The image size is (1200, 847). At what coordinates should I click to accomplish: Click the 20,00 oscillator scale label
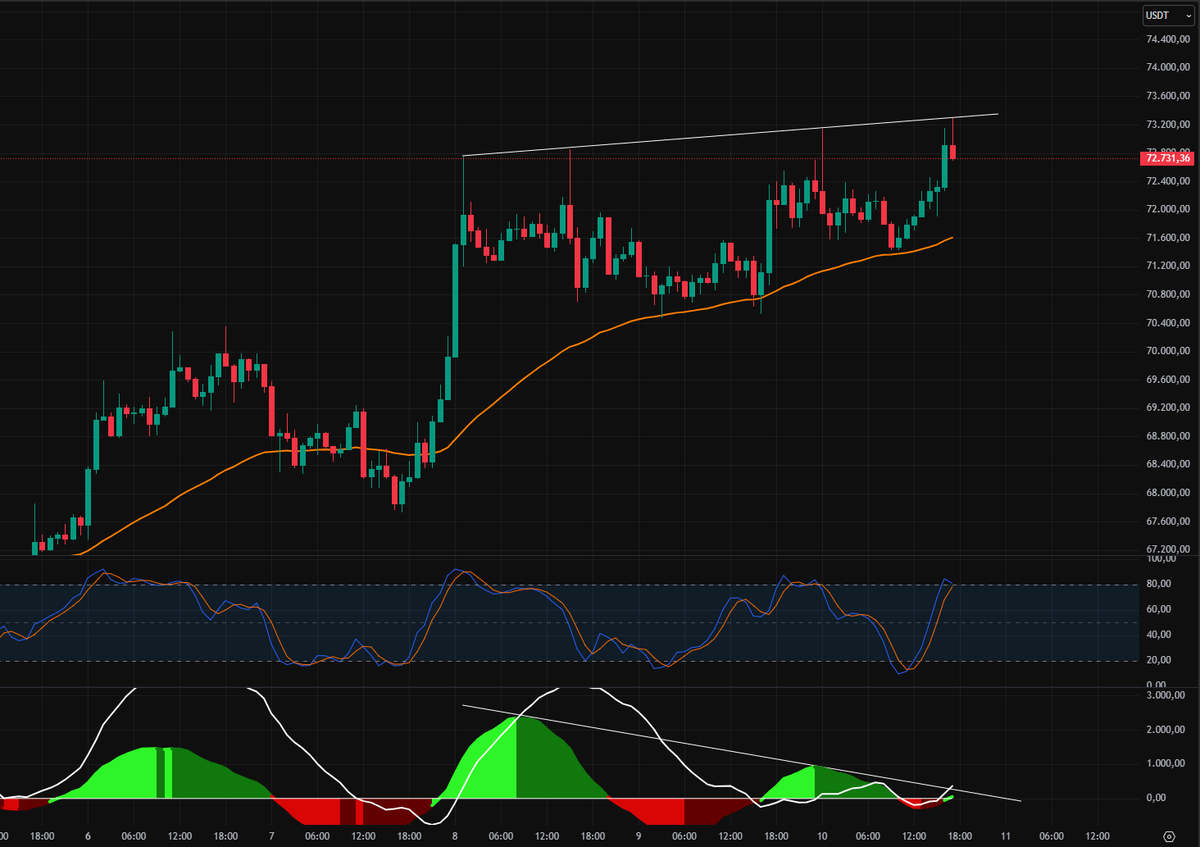point(1157,660)
